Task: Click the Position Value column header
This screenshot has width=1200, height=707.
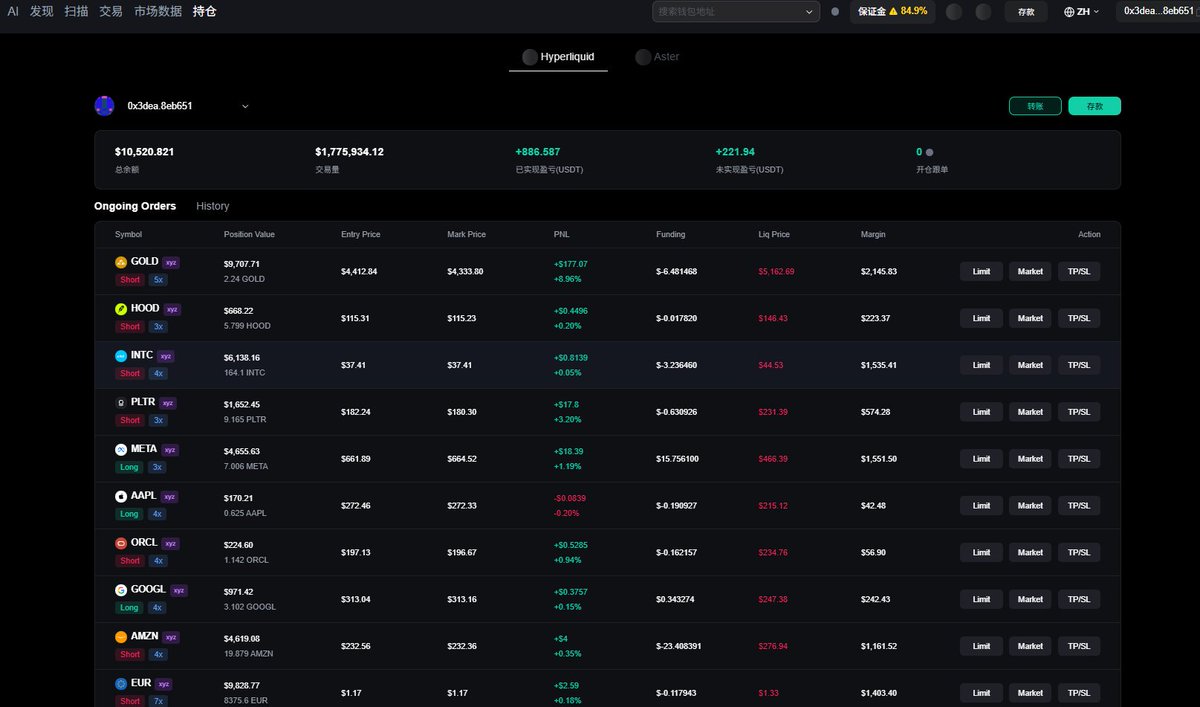Action: tap(249, 234)
